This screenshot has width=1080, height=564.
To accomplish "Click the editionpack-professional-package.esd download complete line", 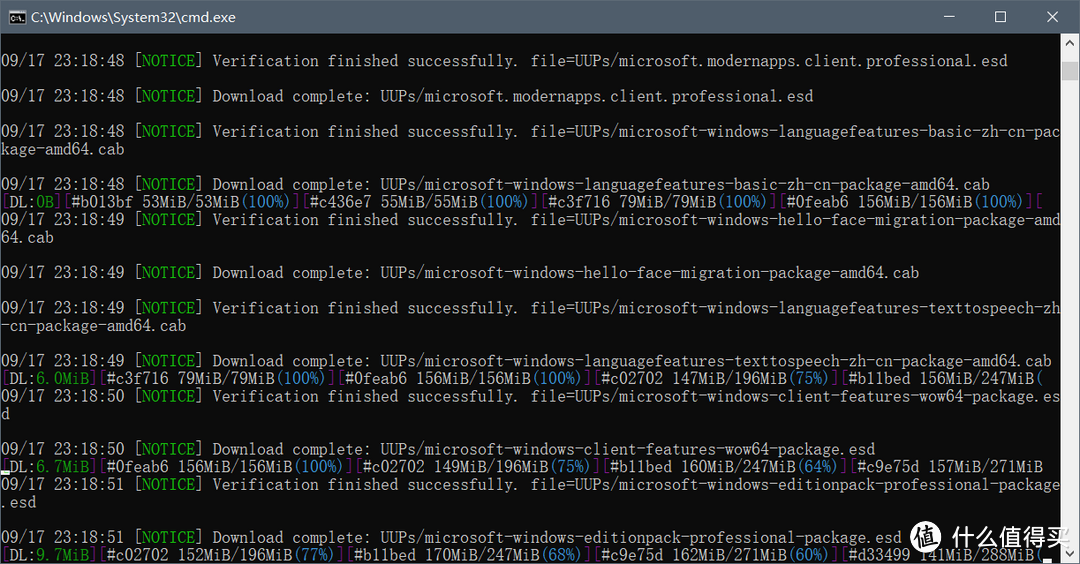I will [557, 537].
